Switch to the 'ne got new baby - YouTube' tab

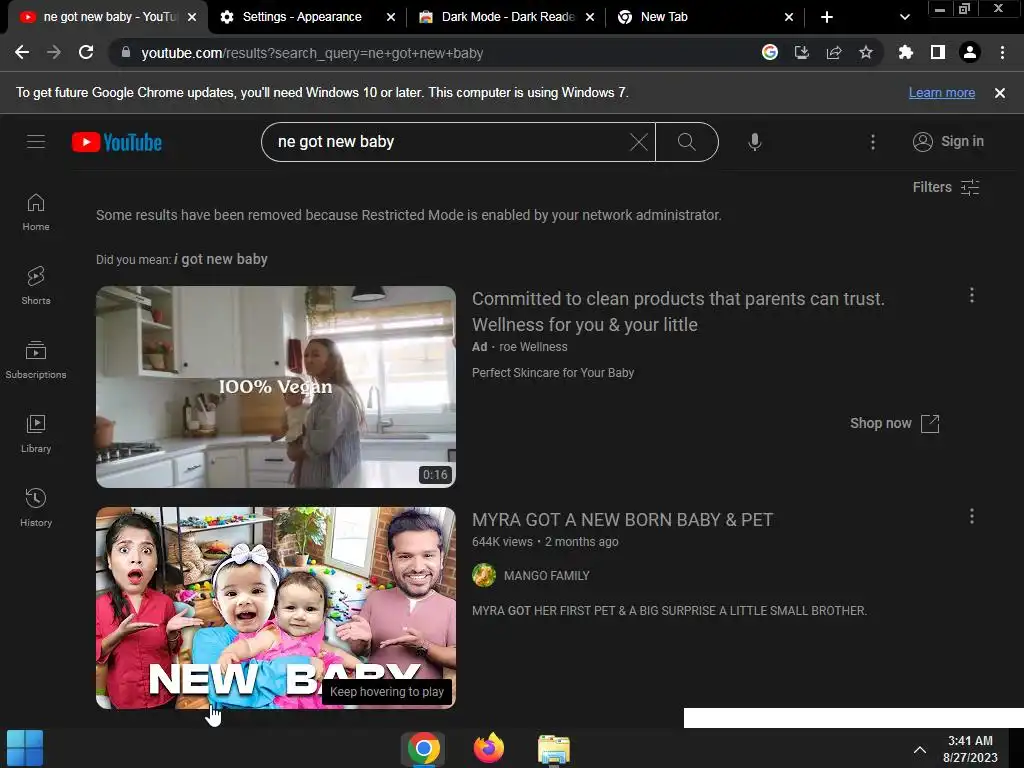(108, 17)
